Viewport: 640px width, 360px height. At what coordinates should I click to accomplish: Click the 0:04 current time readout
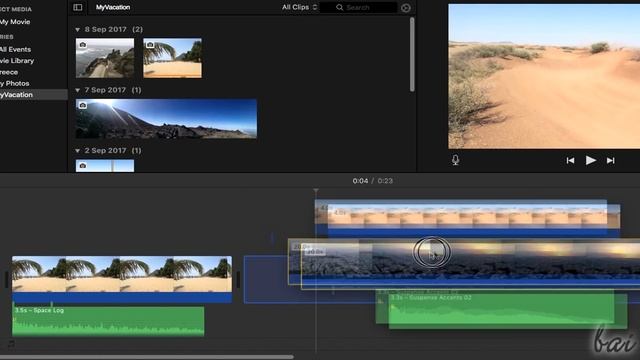[360, 181]
